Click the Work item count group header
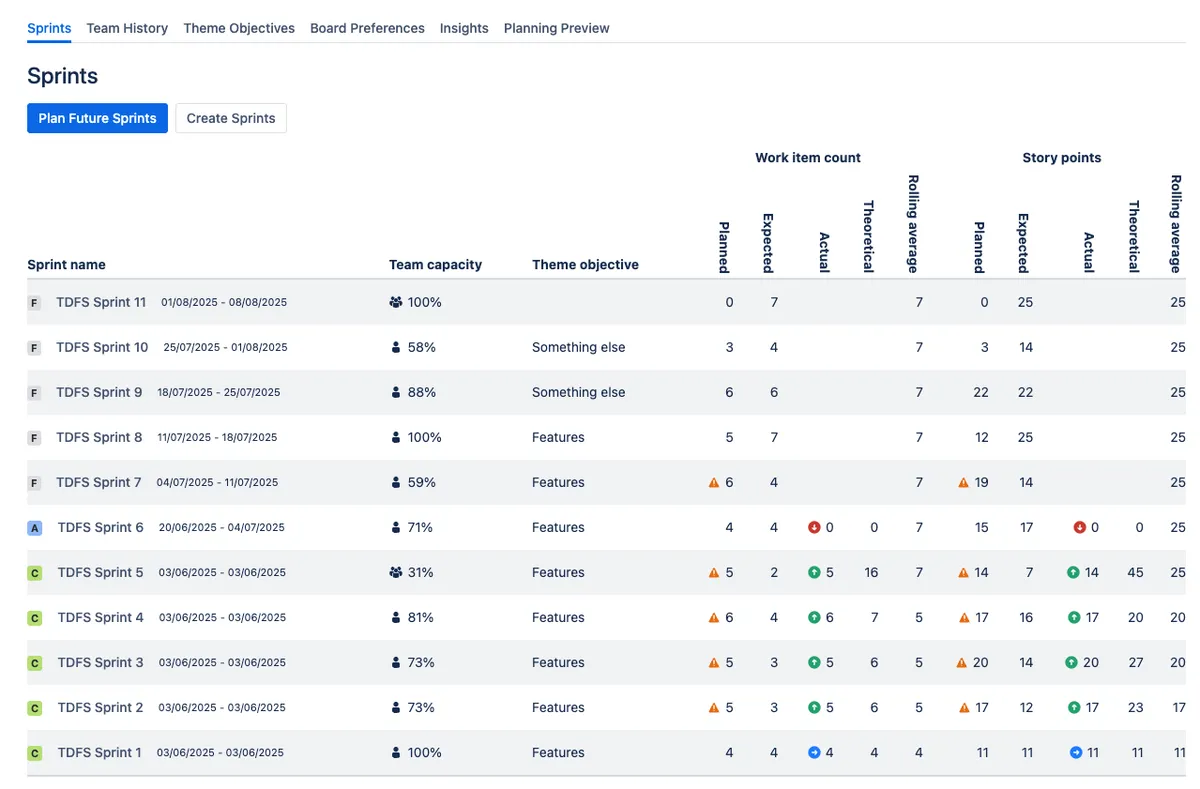This screenshot has width=1200, height=789. coord(808,157)
